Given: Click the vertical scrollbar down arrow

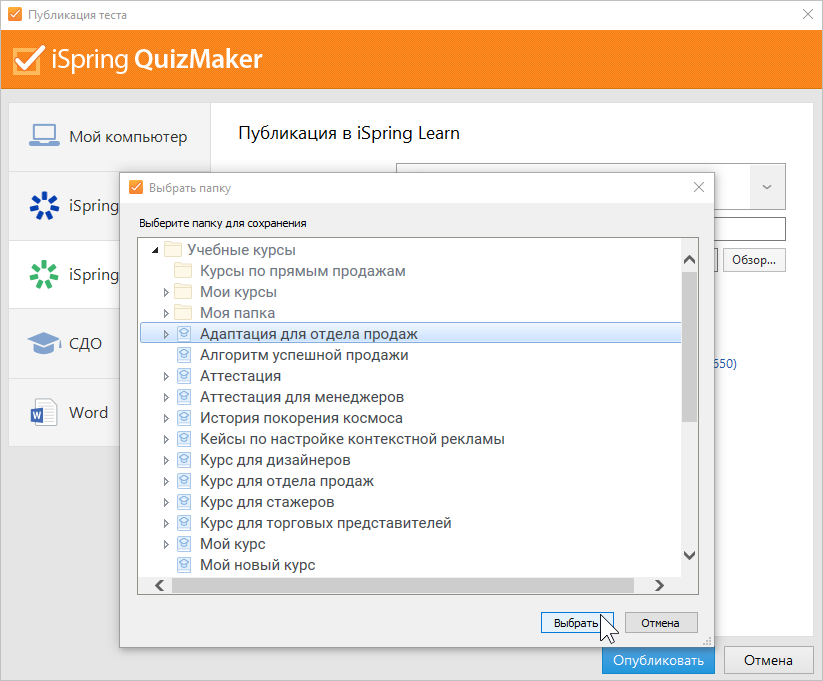Looking at the screenshot, I should [689, 555].
